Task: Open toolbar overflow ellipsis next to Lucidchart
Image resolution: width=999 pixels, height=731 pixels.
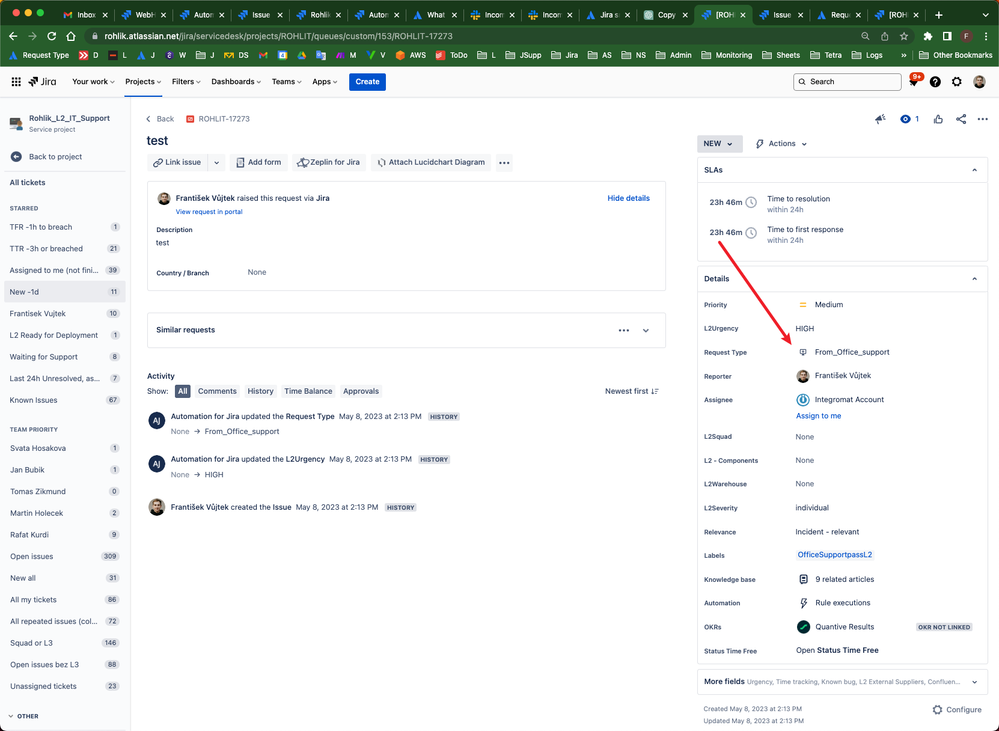Action: [x=504, y=163]
